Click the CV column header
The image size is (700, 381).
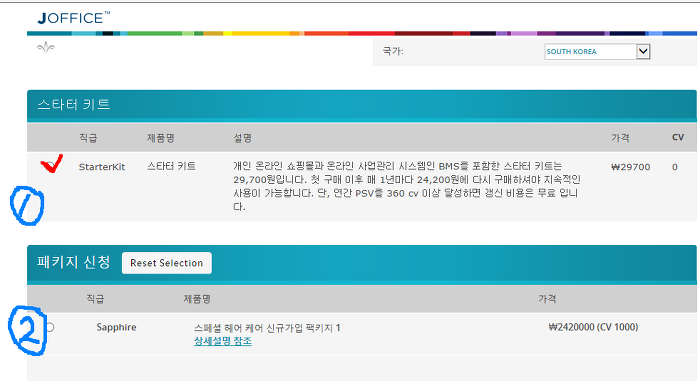(678, 138)
